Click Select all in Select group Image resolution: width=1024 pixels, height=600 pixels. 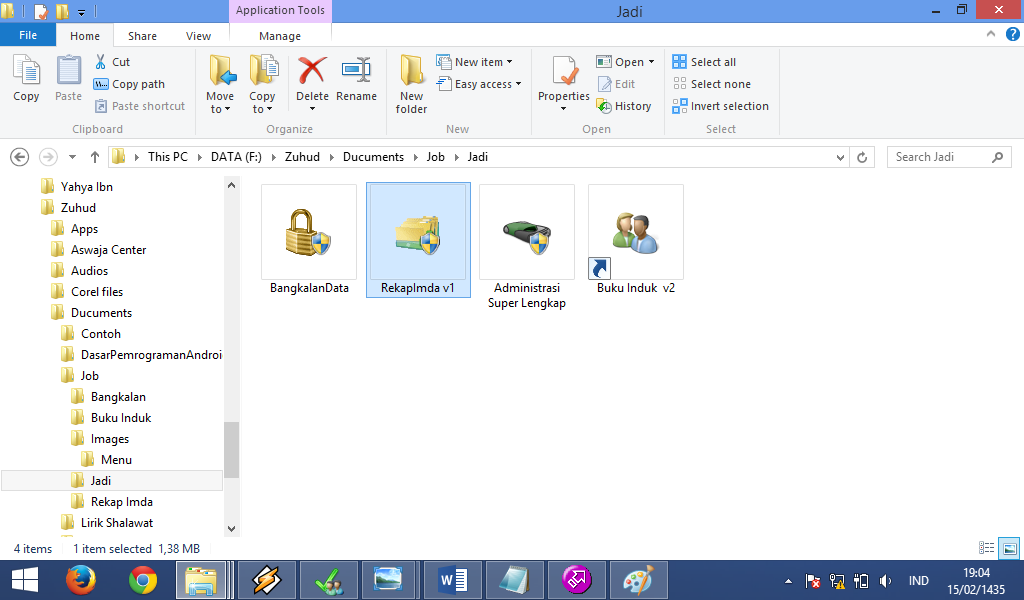click(x=704, y=62)
